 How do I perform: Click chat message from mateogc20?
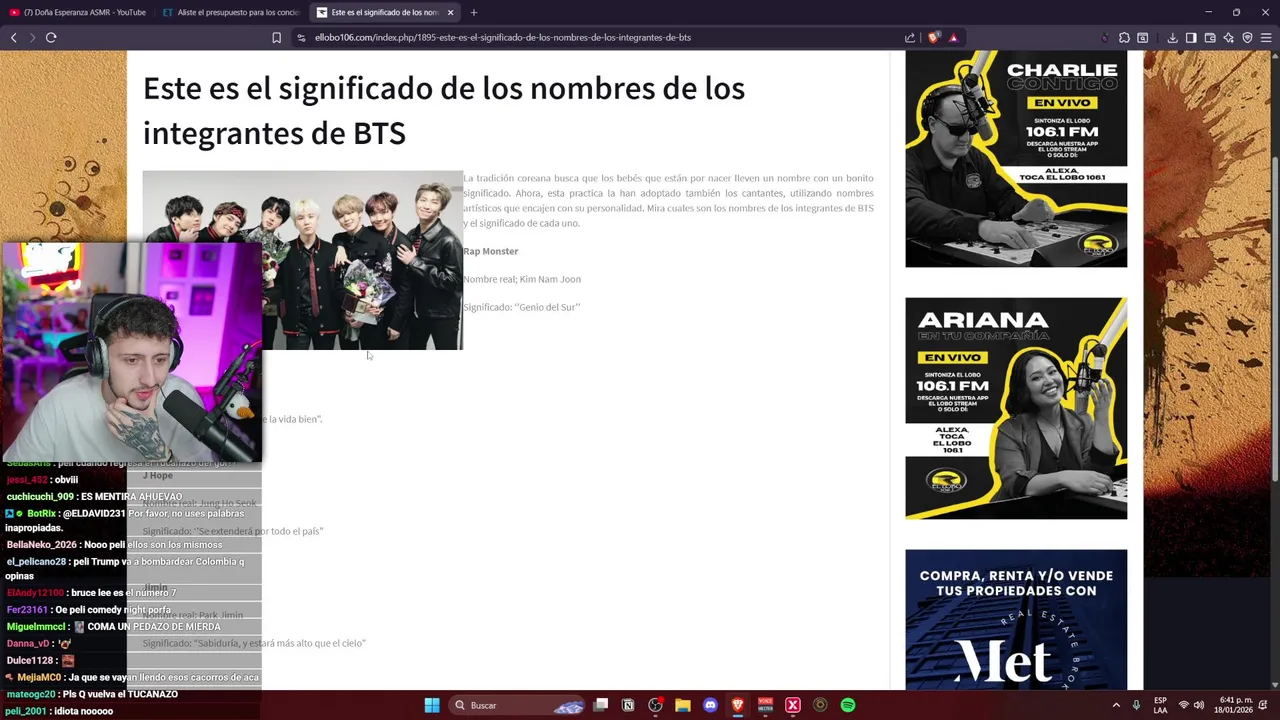coord(92,694)
